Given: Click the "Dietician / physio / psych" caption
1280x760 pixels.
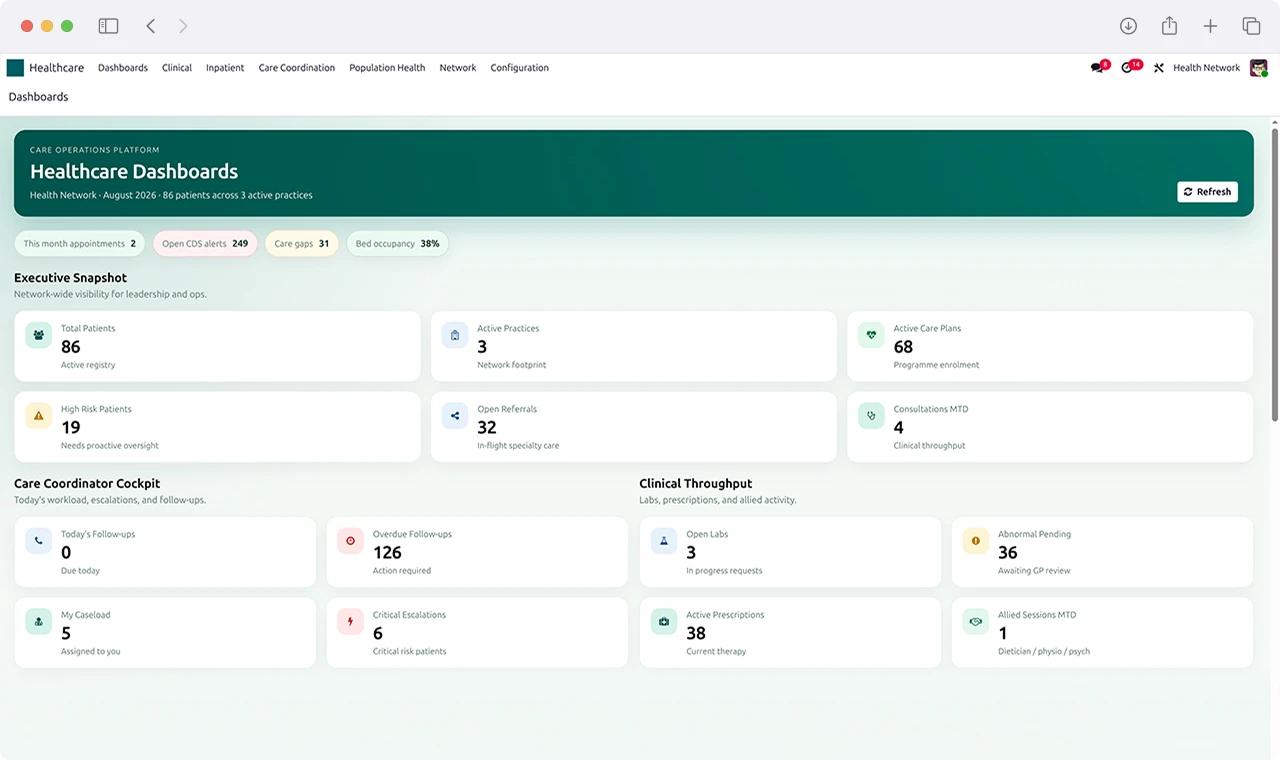Looking at the screenshot, I should (x=1044, y=652).
